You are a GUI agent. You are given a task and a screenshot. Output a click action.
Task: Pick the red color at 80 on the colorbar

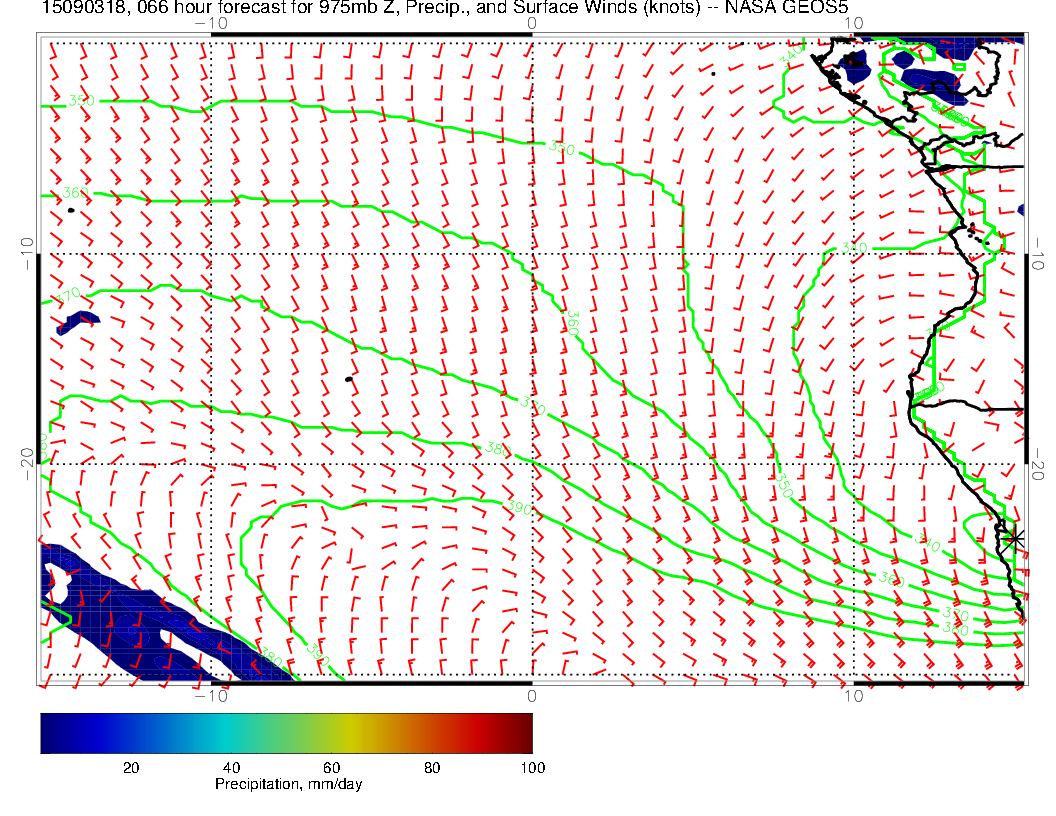[432, 733]
